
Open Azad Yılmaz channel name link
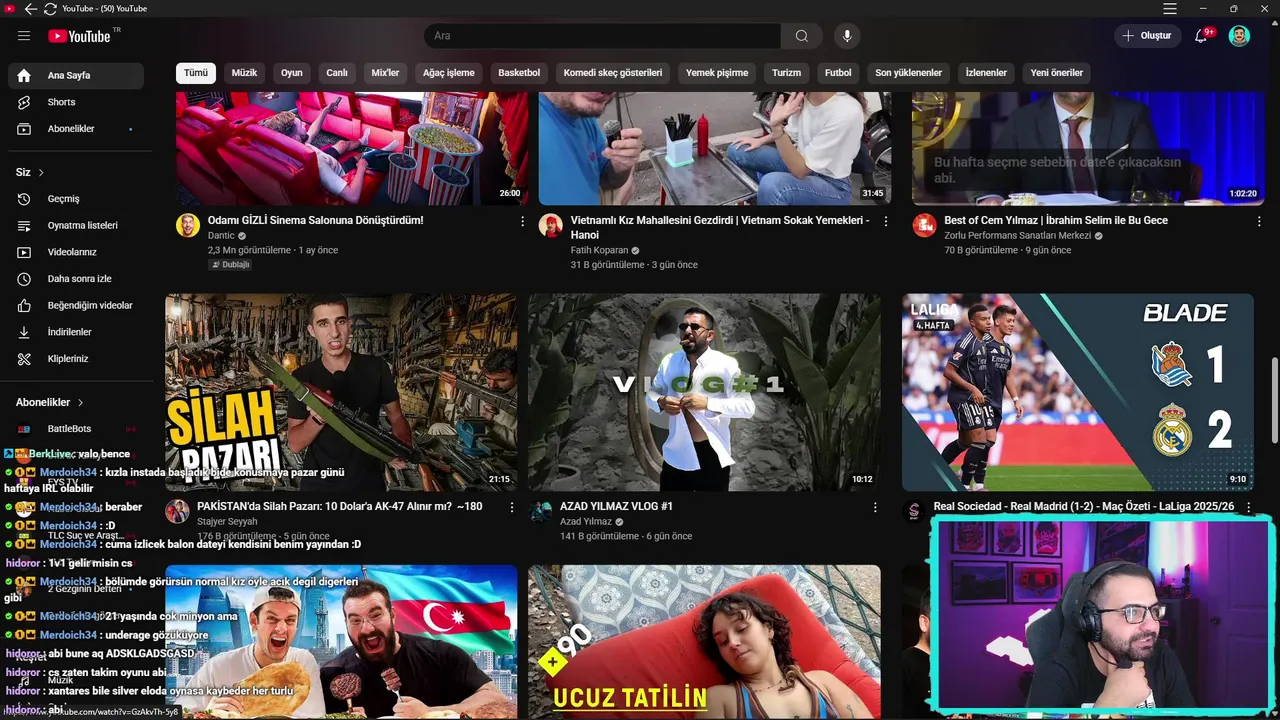[586, 522]
